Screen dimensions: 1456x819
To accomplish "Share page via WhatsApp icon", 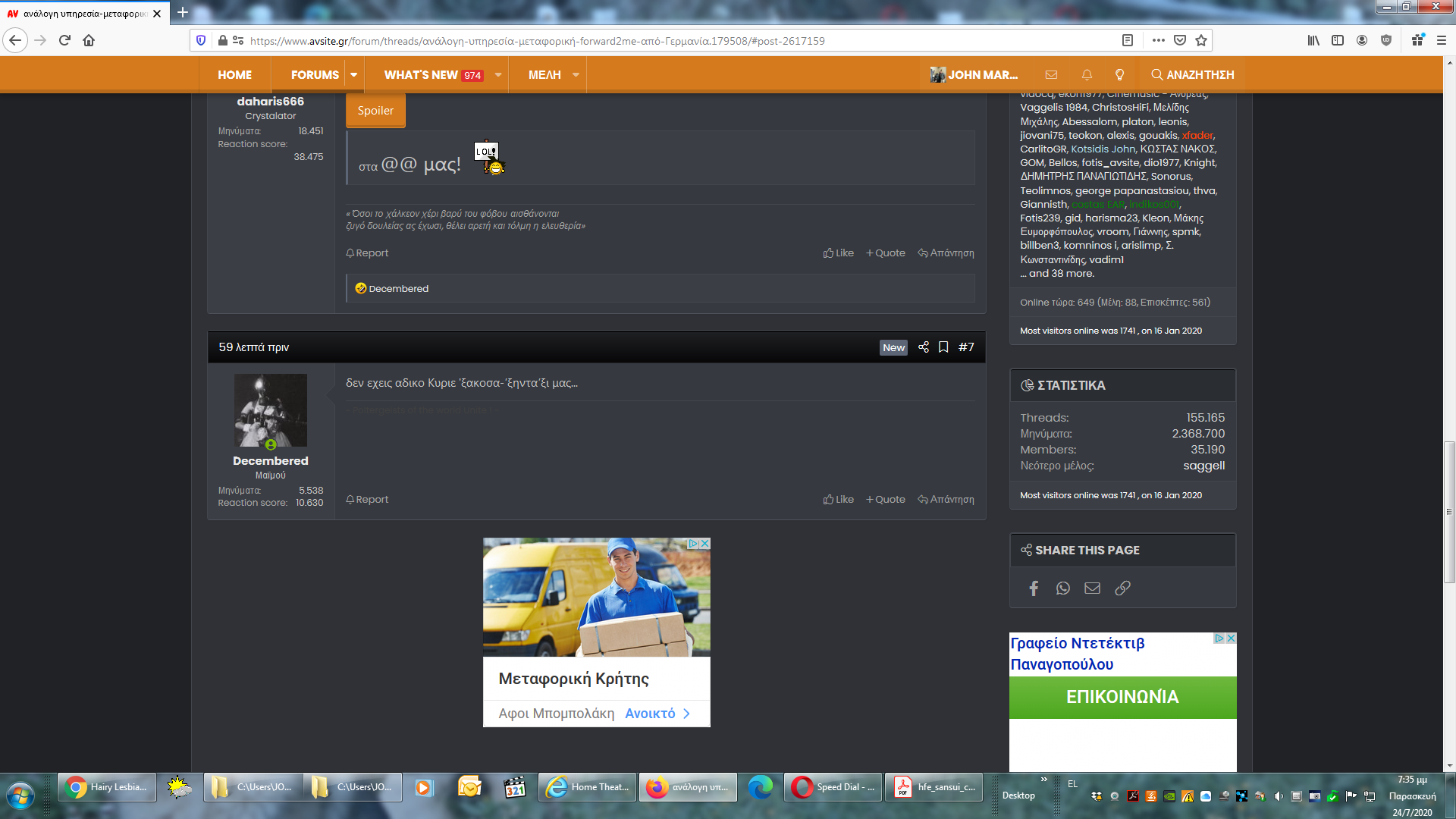I will 1063,588.
